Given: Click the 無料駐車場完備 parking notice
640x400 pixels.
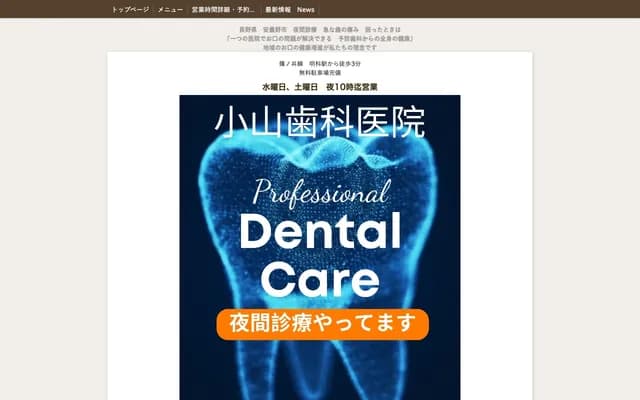Looking at the screenshot, I should coord(319,74).
